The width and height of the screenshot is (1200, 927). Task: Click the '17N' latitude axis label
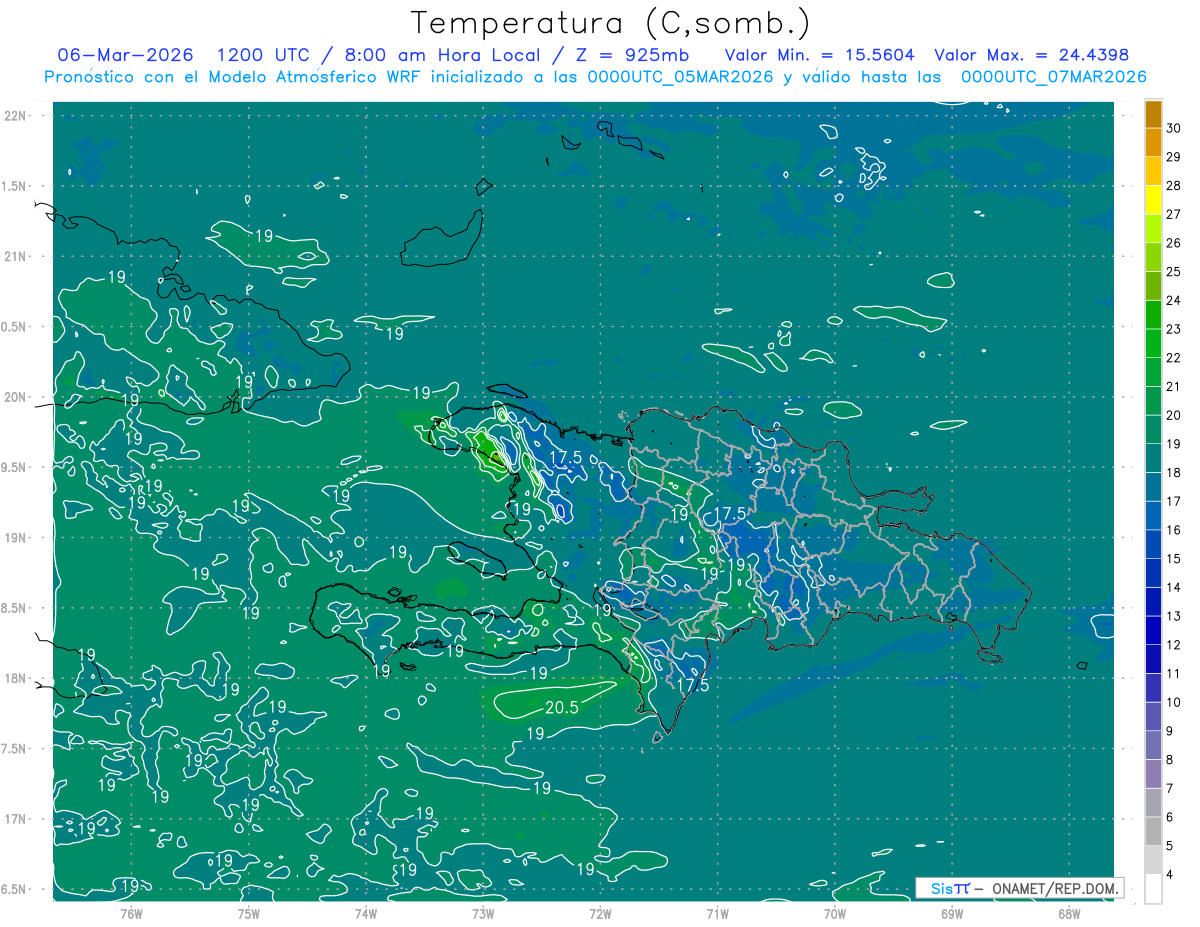pyautogui.click(x=16, y=819)
